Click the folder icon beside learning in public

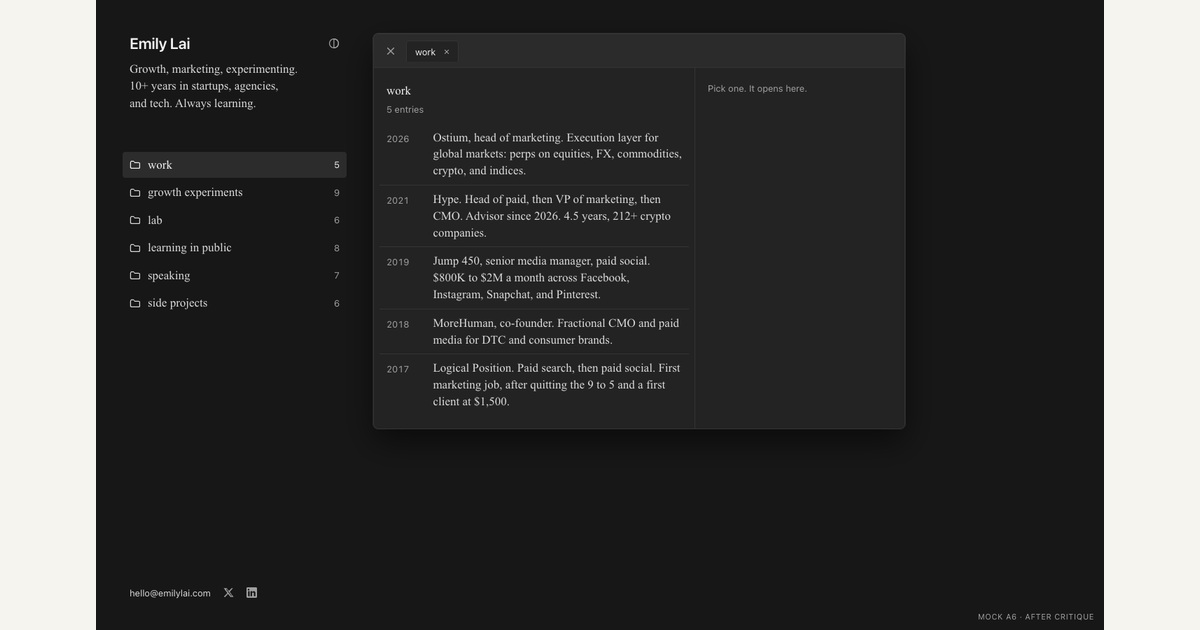135,248
